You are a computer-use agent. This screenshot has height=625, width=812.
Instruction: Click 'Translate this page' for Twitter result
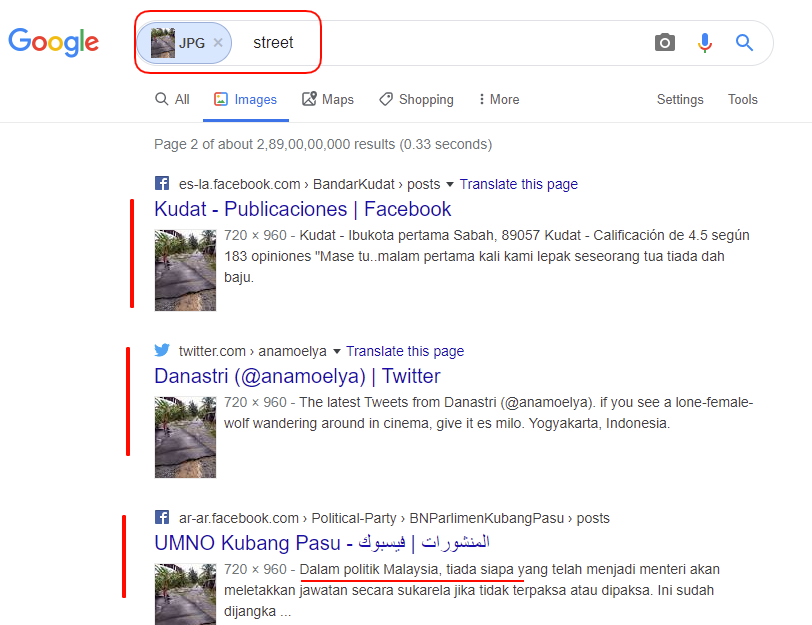[405, 351]
